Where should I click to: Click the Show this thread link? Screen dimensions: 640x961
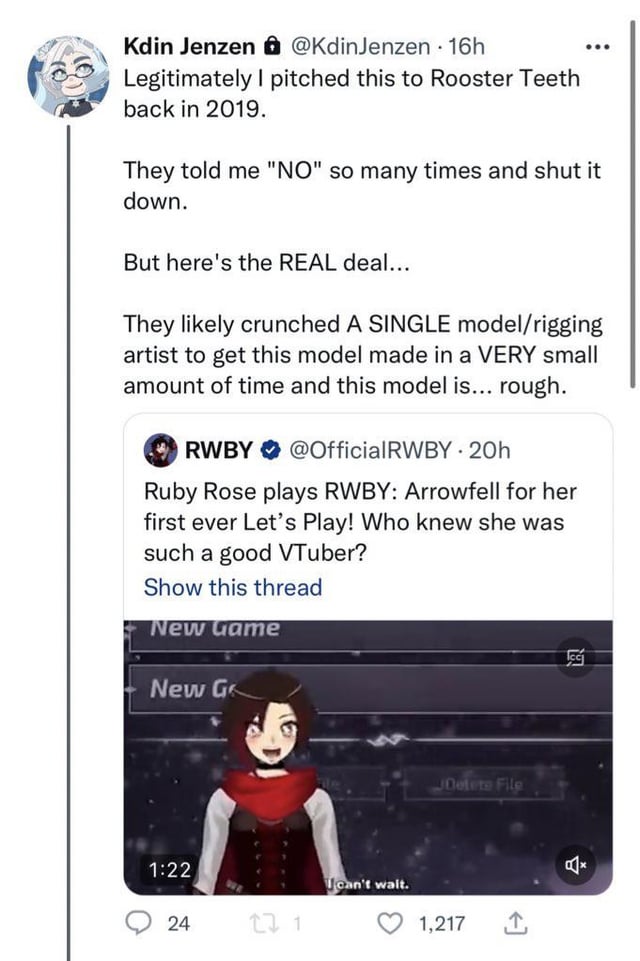coord(233,587)
